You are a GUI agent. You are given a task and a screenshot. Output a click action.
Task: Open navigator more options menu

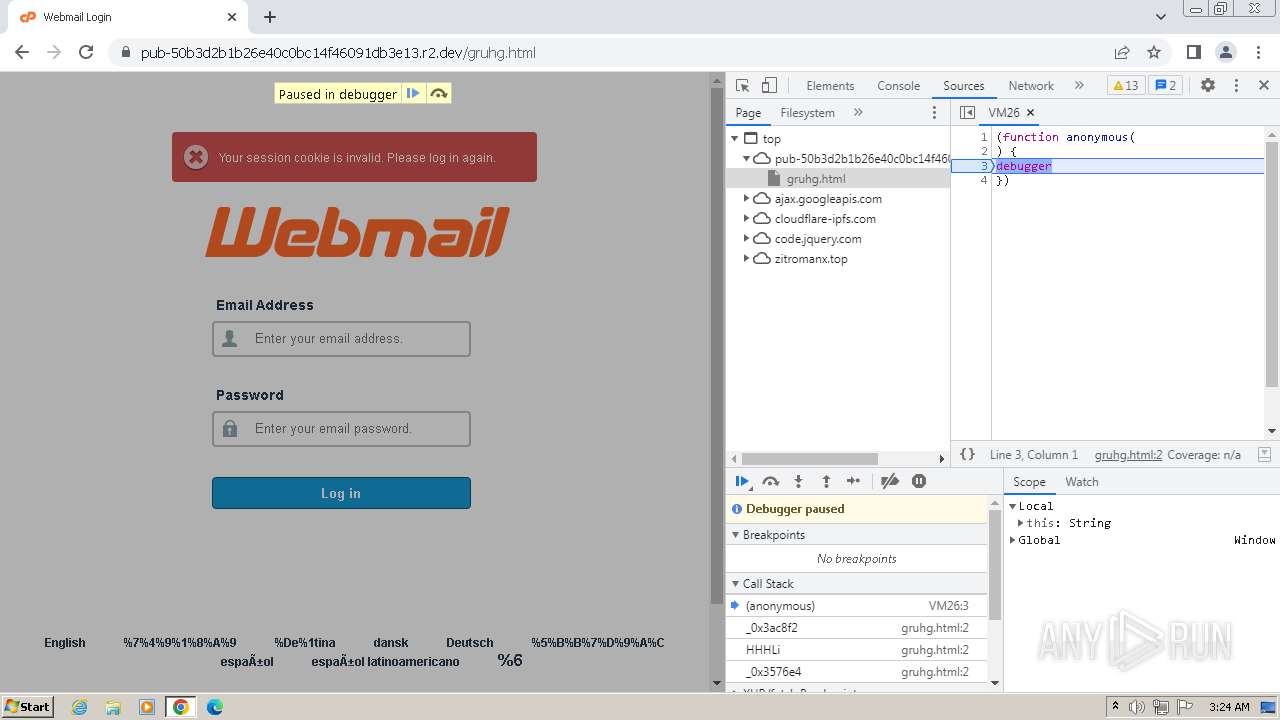[x=935, y=113]
